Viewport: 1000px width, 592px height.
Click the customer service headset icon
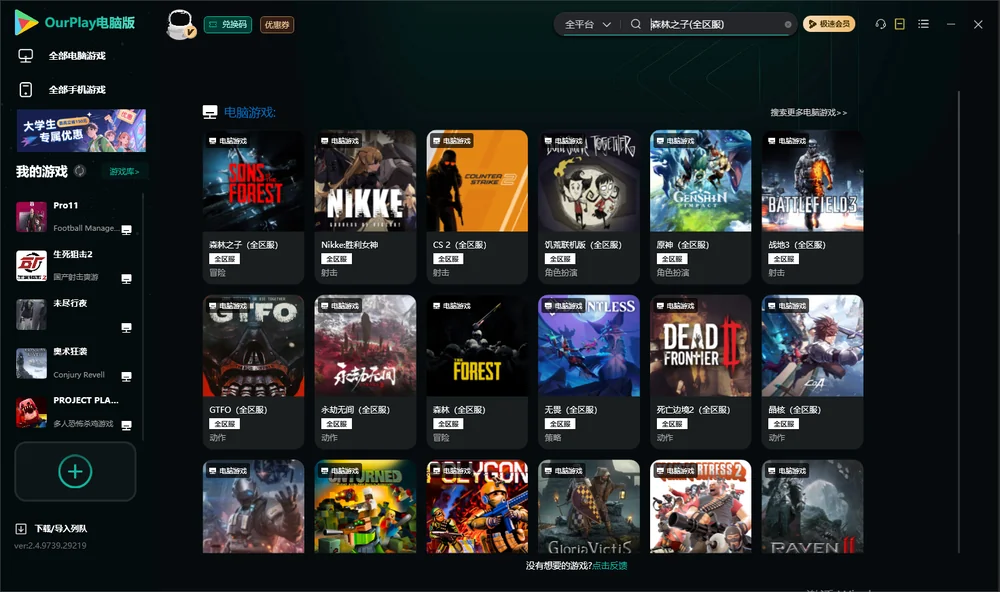click(880, 24)
